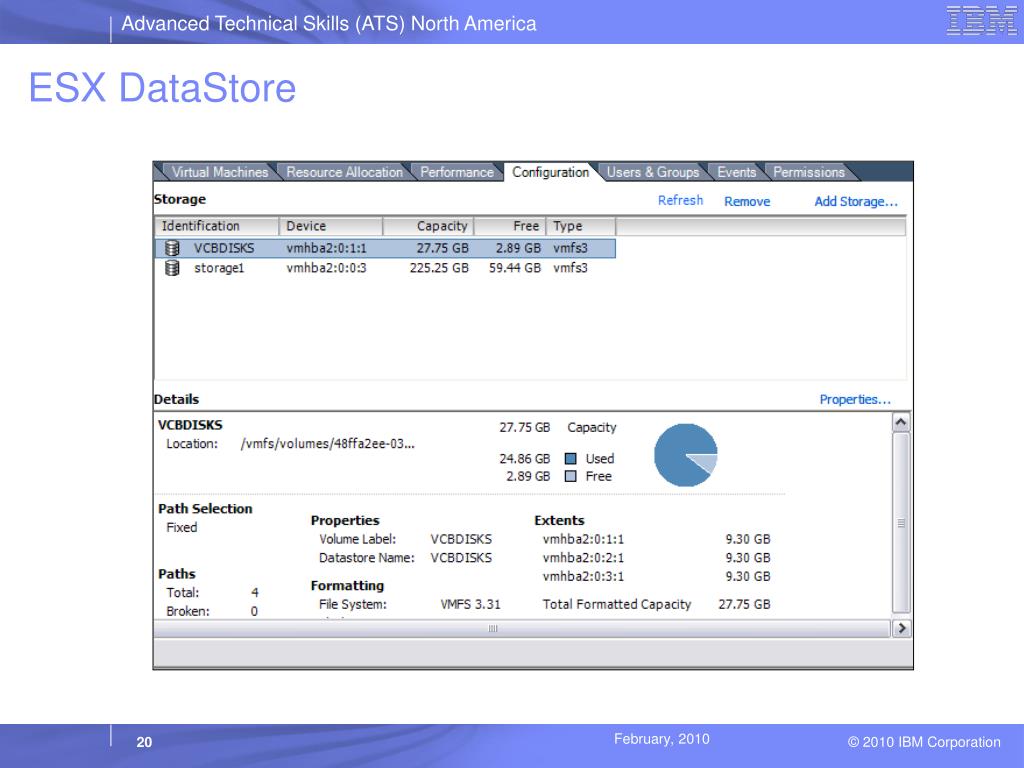
Task: Open datastore Properties... link
Action: [x=855, y=400]
